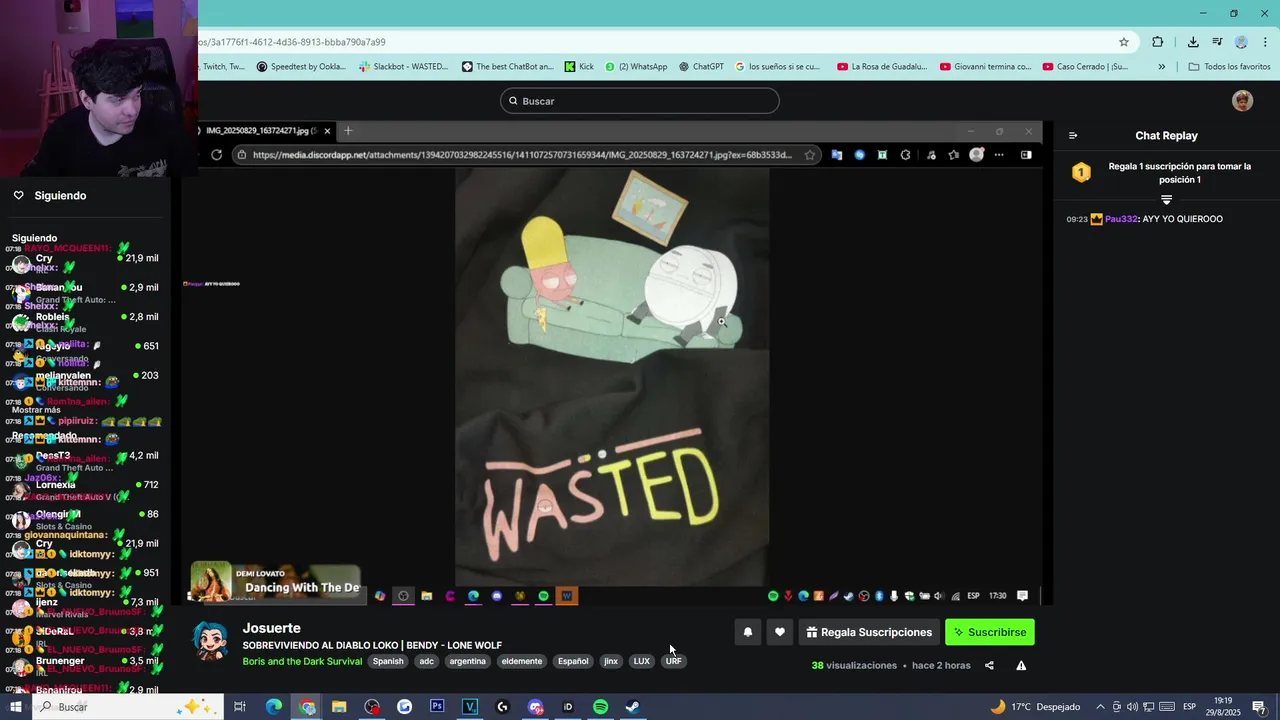1280x720 pixels.
Task: Open Slackbot WASTED bookmark
Action: 404,67
